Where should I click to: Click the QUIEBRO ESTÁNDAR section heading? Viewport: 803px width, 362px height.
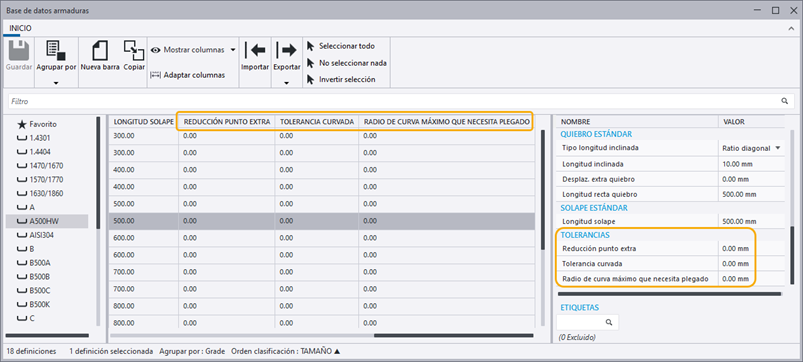[596, 134]
